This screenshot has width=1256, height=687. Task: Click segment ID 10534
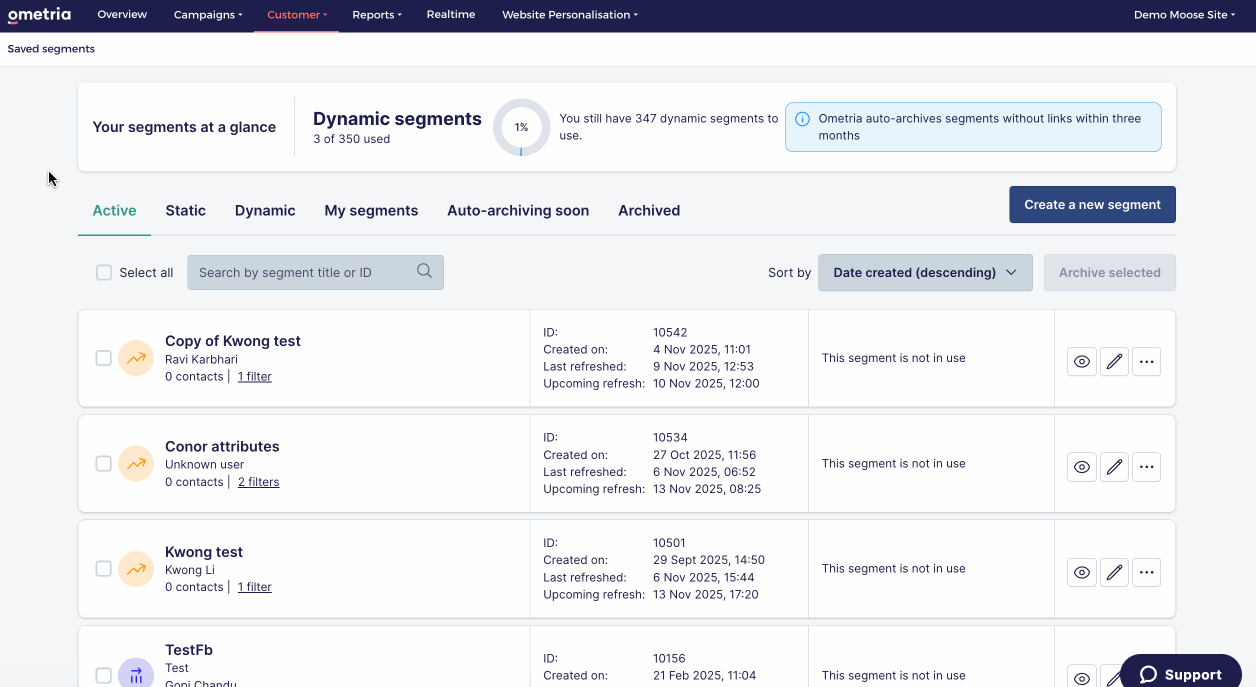(x=670, y=438)
